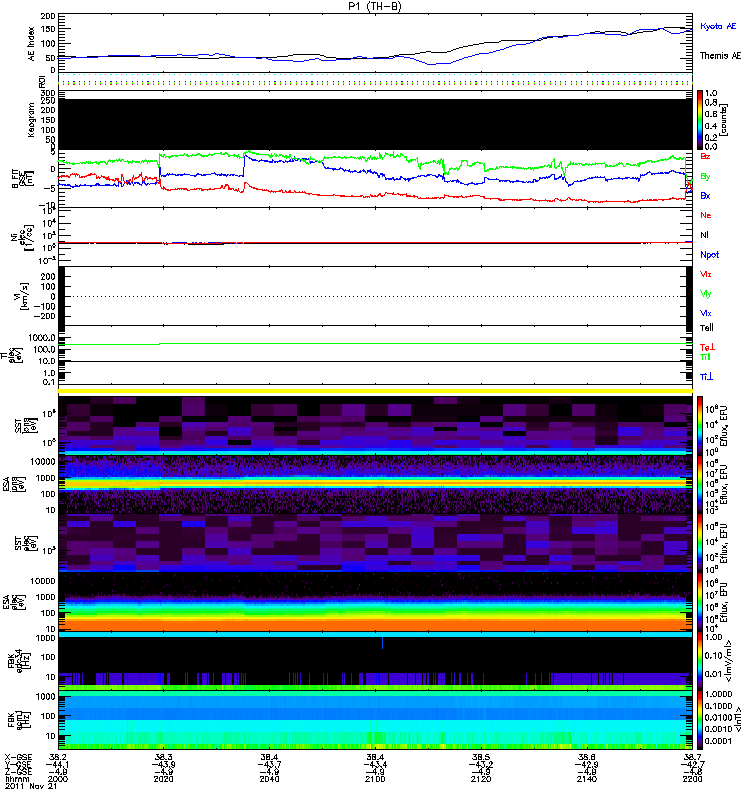Click the blue "Ti⊥" temperature legend label
This screenshot has height=800, width=750.
pos(706,377)
